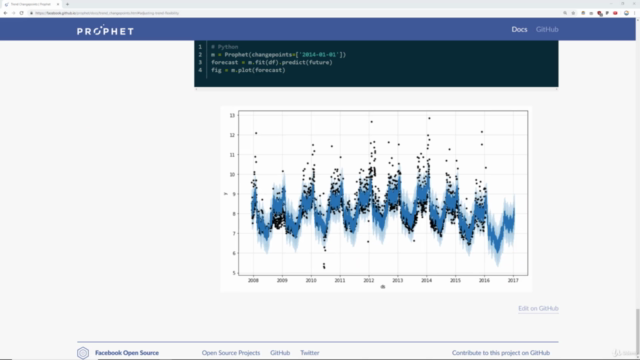Image resolution: width=640 pixels, height=360 pixels.
Task: Click the '# Python' comment line in code
Action: (x=224, y=47)
